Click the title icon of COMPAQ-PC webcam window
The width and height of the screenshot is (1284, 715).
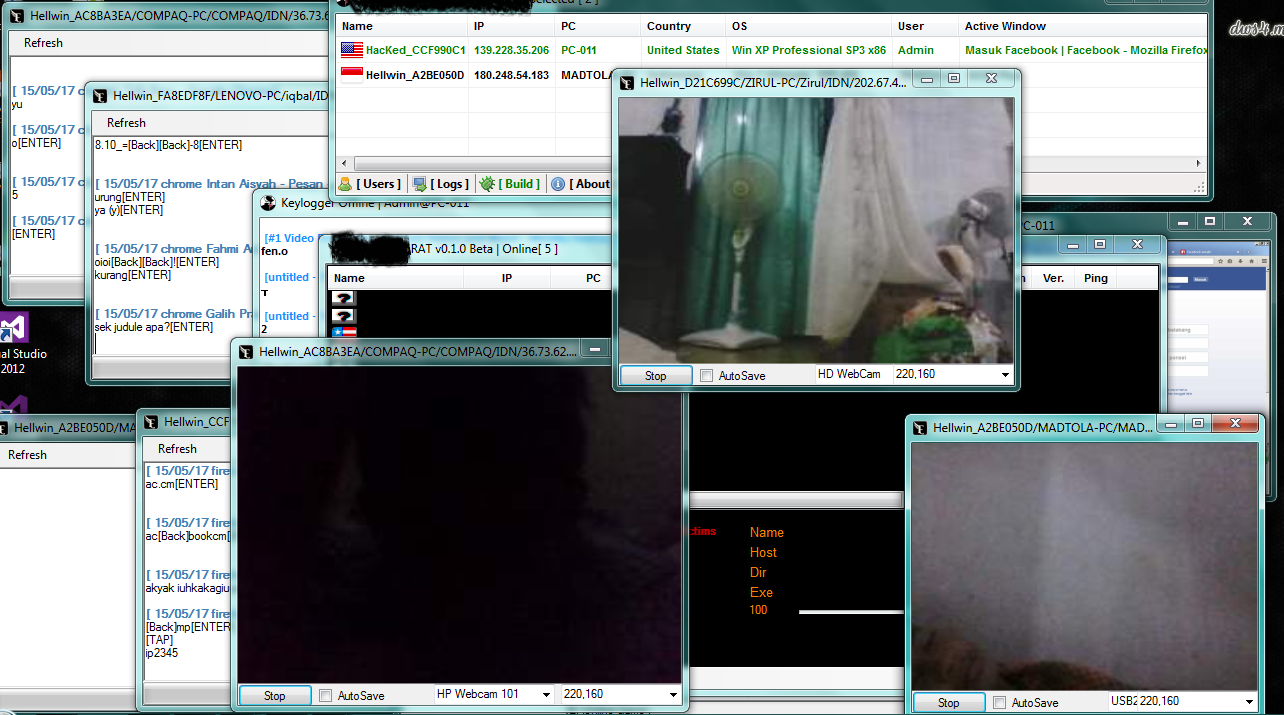pyautogui.click(x=246, y=352)
